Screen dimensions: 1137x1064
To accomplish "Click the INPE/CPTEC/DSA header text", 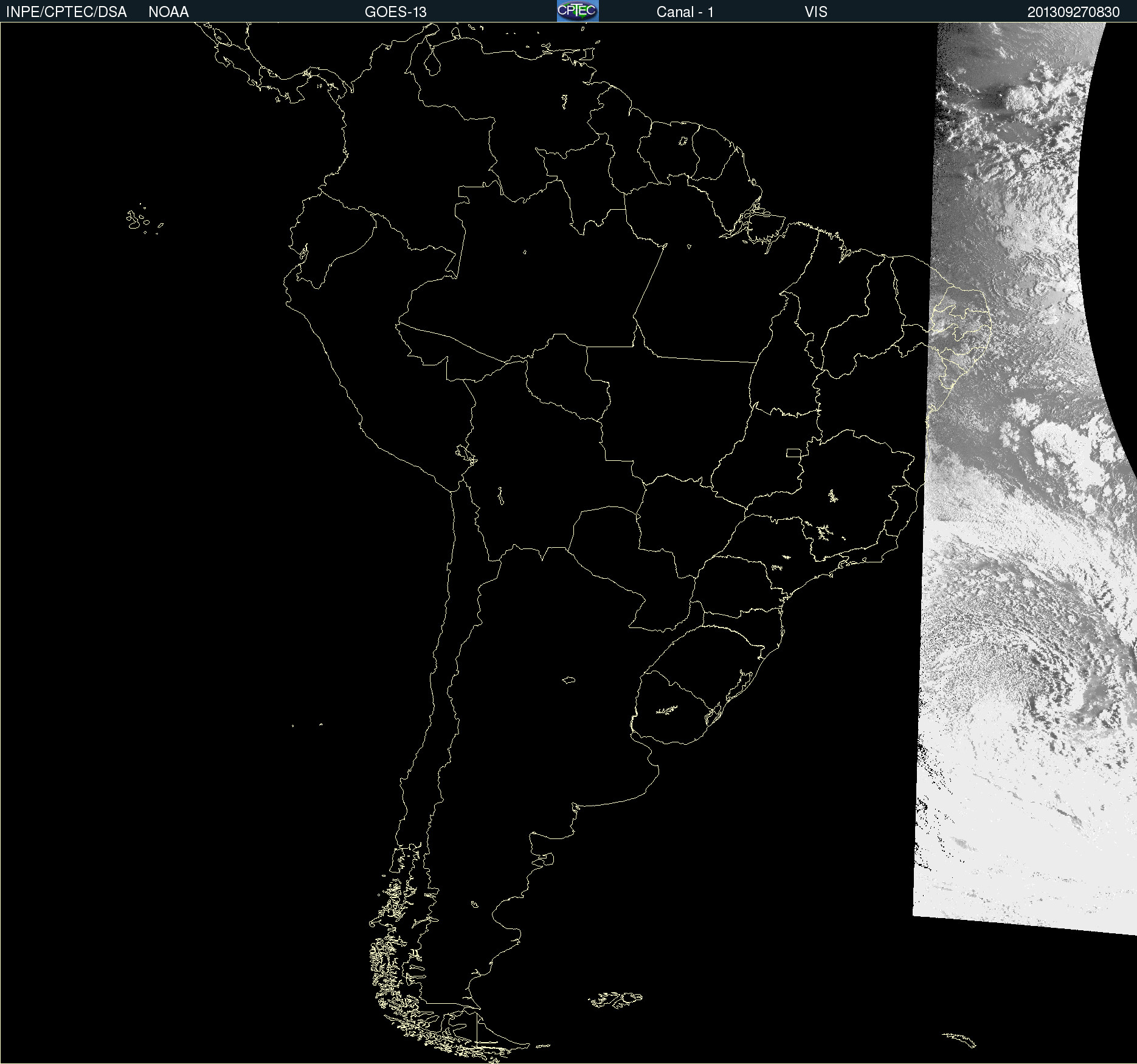I will (66, 12).
